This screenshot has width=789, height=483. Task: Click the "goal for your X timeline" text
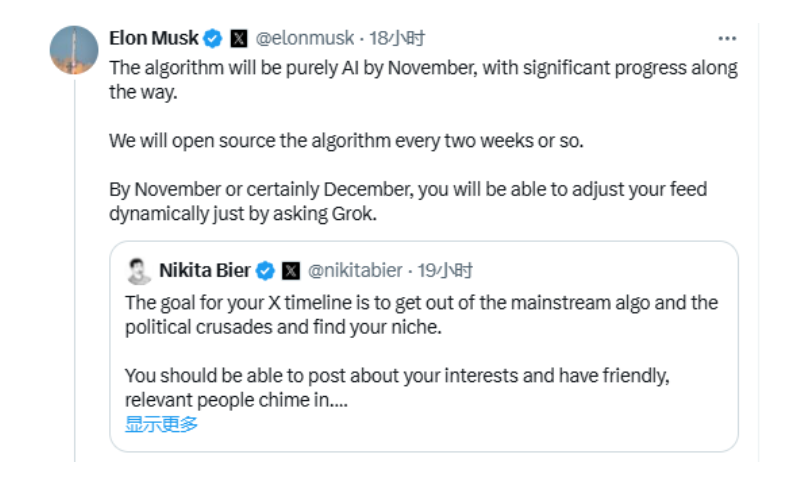421,314
